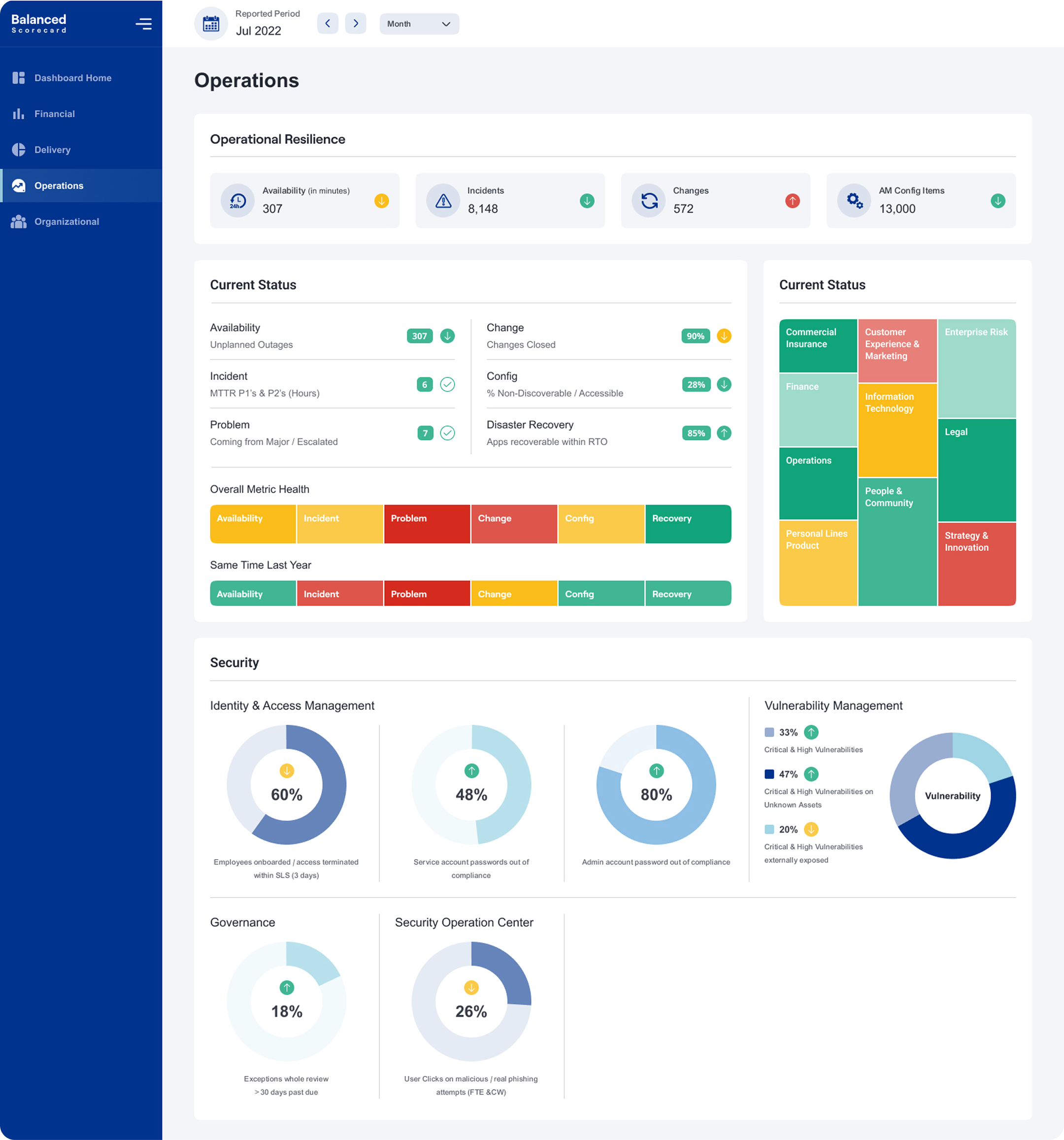The height and width of the screenshot is (1140, 1064).
Task: Go to previous reporting period
Action: pos(328,24)
